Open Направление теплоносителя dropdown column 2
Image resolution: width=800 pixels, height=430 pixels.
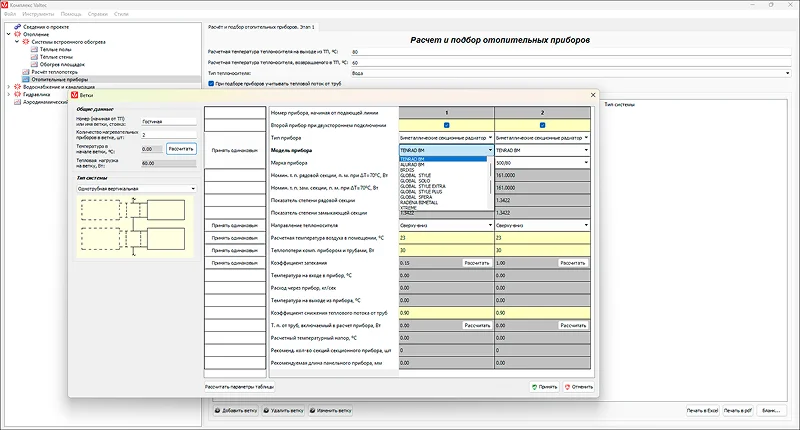coord(542,225)
